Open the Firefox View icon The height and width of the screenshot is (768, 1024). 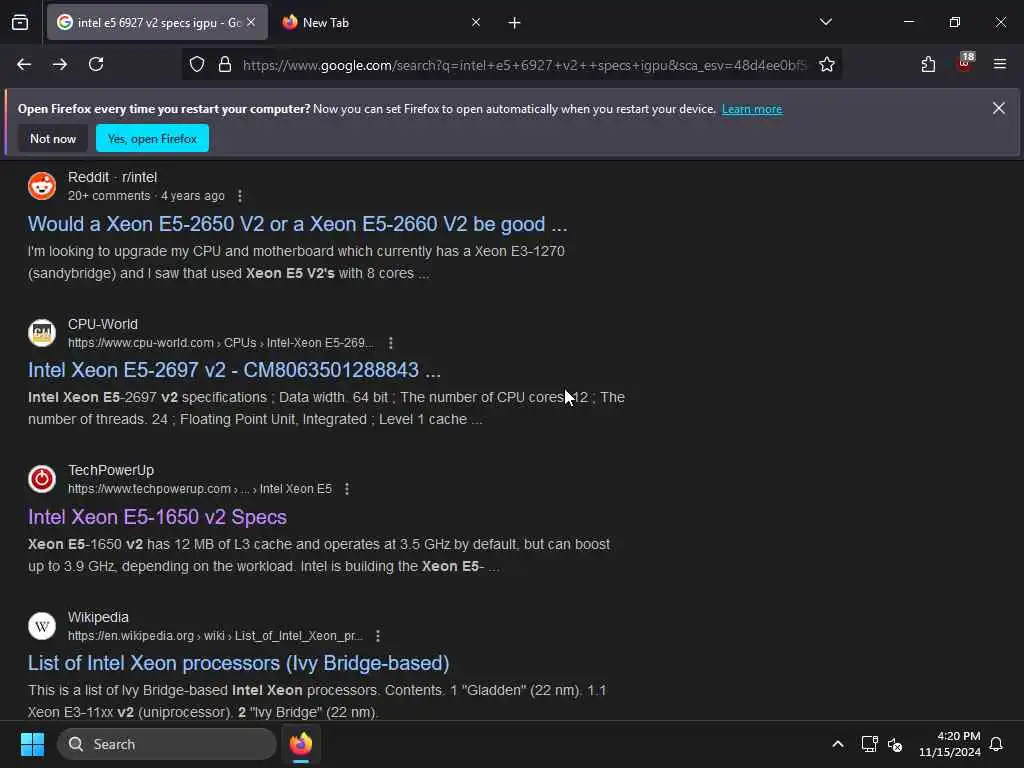(x=20, y=22)
